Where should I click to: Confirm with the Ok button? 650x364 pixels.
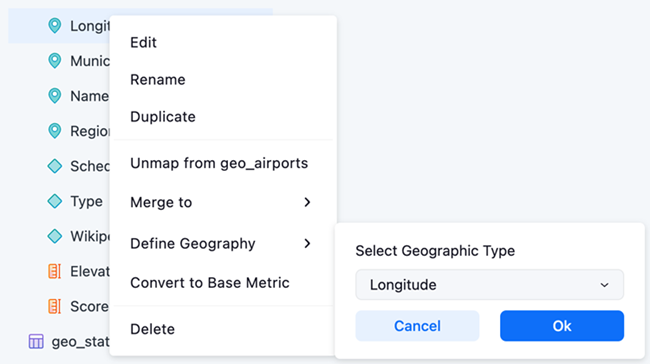coord(562,326)
